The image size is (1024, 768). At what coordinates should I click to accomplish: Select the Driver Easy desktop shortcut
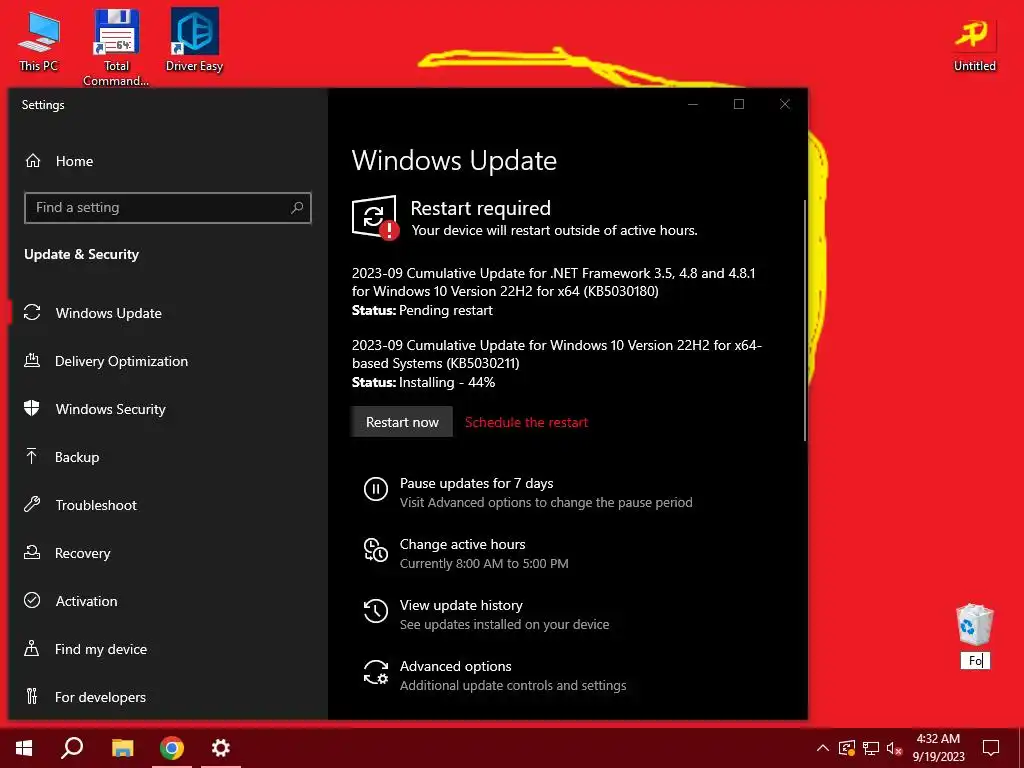point(194,41)
